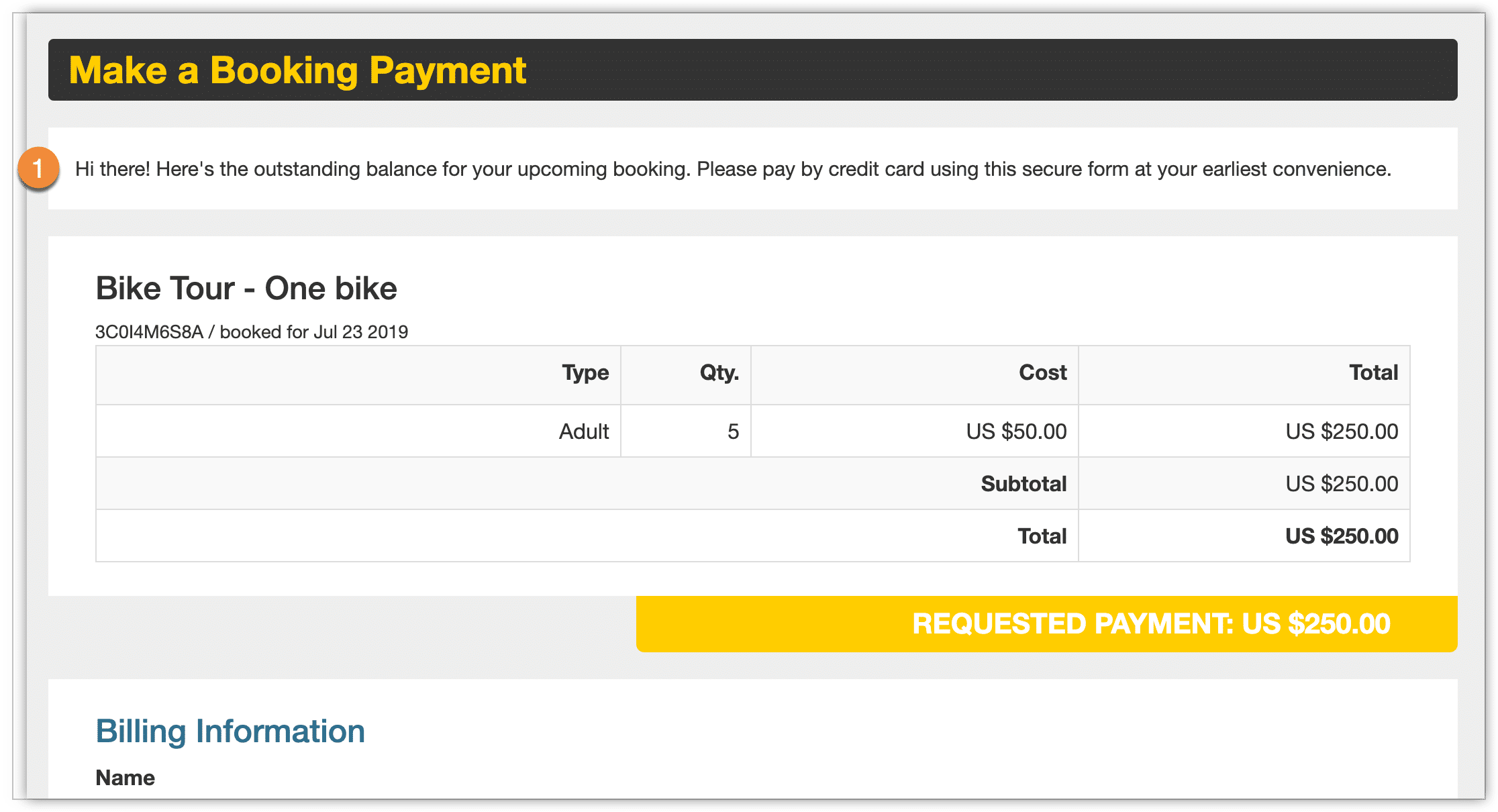Click the Cost column header
Viewport: 1498px width, 812px height.
(x=1042, y=372)
